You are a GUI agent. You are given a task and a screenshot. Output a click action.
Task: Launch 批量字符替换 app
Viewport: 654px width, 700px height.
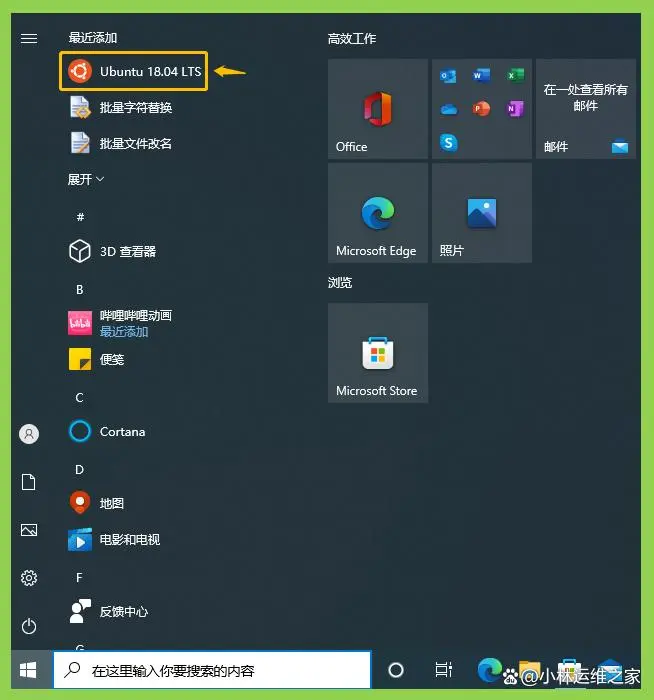(121, 108)
